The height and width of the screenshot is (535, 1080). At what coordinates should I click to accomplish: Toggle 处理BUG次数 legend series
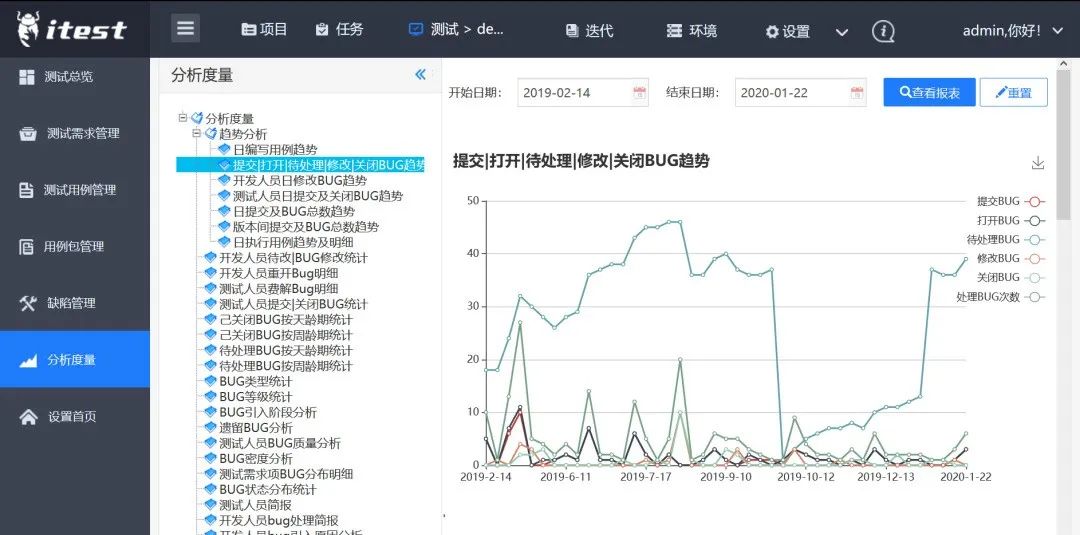[1001, 297]
